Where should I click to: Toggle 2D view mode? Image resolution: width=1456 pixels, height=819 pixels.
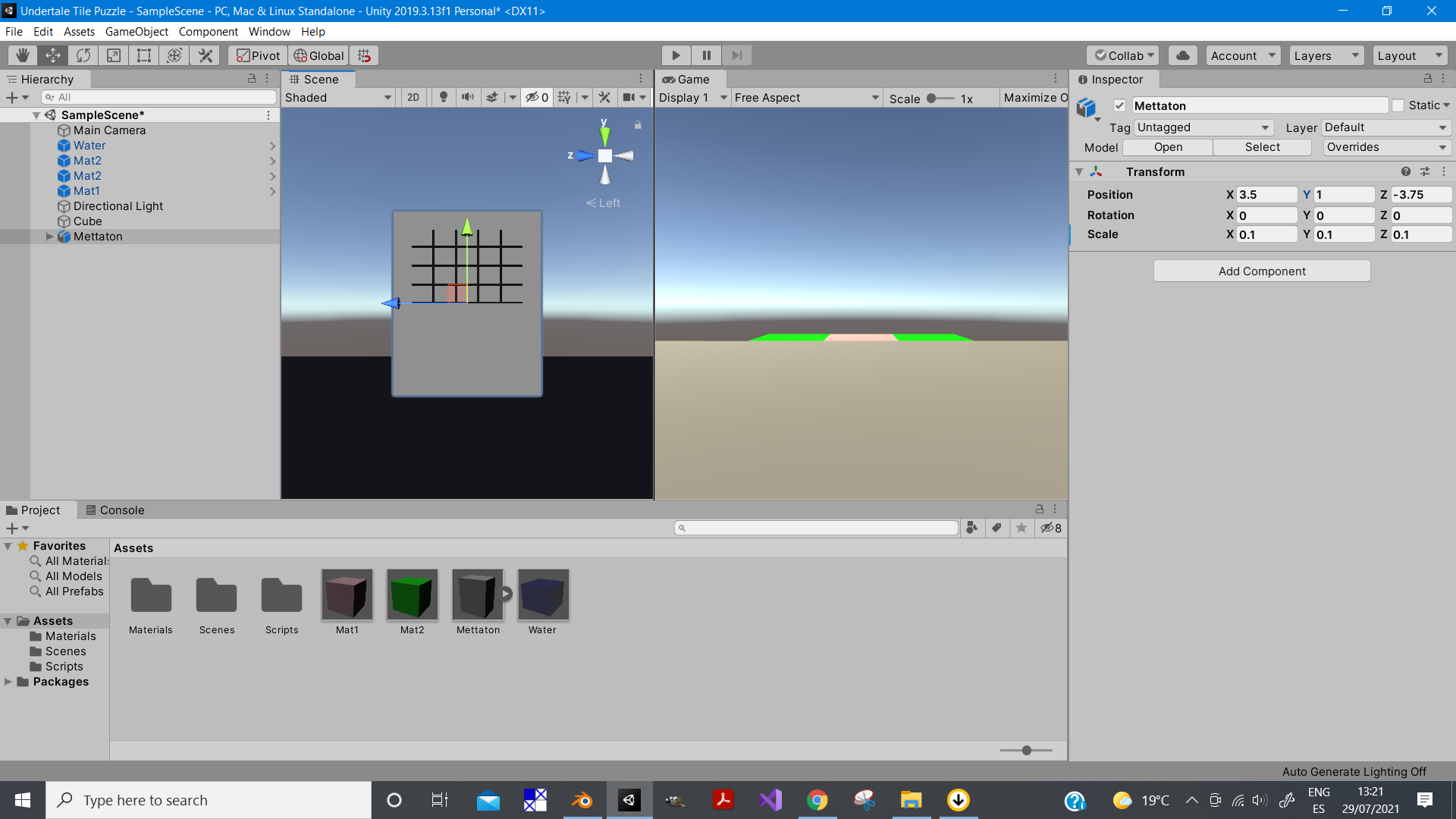[x=413, y=97]
